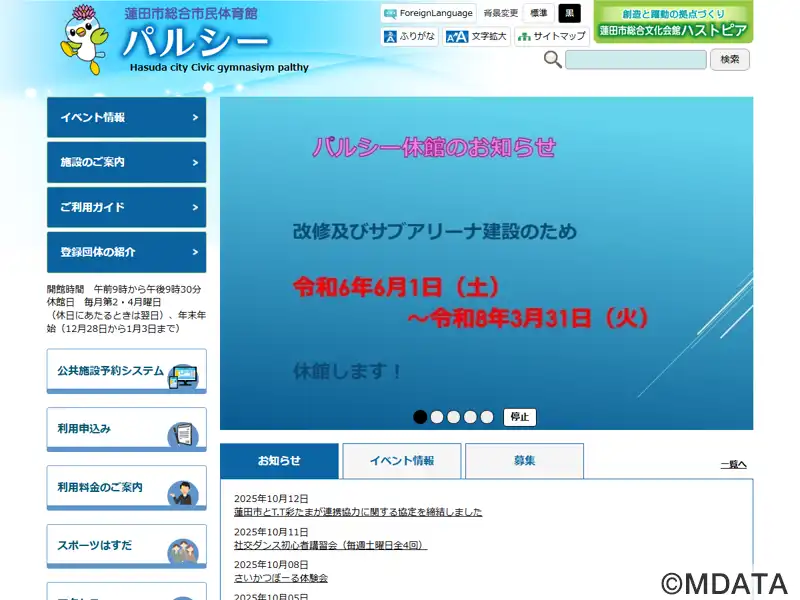Click the group icon on スポーツはすだ
The image size is (800, 600).
click(x=183, y=552)
